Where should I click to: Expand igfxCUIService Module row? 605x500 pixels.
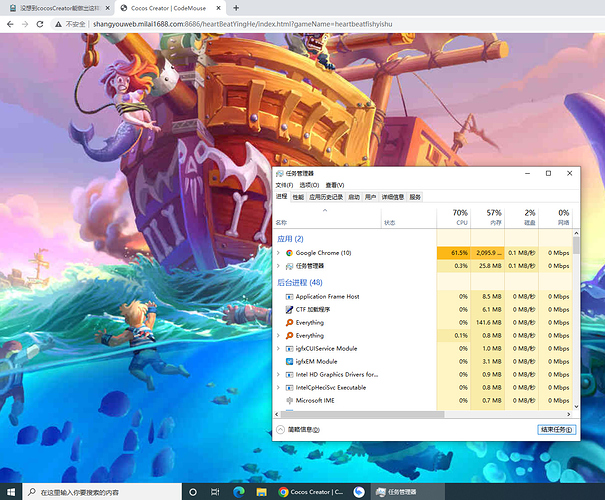coord(278,348)
